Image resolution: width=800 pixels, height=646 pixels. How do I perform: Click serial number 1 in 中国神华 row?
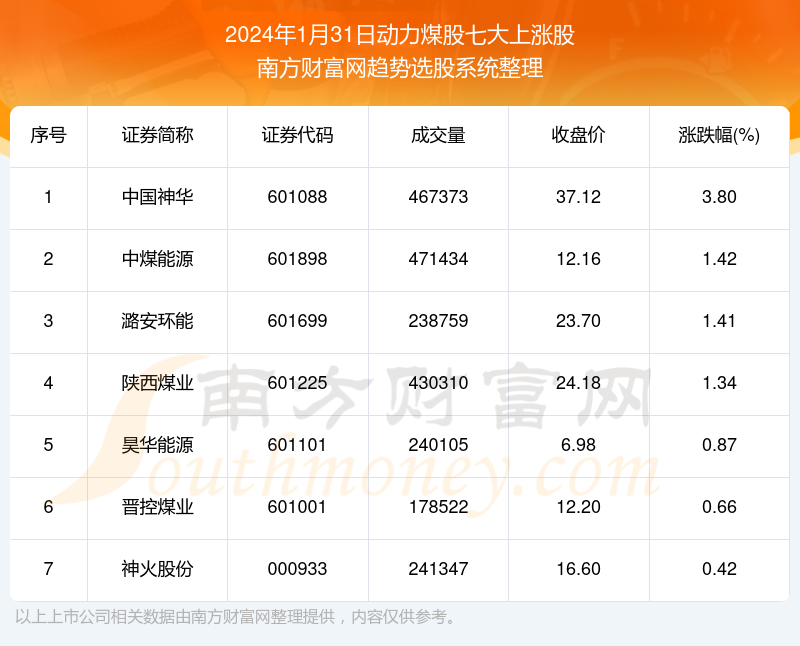point(48,197)
